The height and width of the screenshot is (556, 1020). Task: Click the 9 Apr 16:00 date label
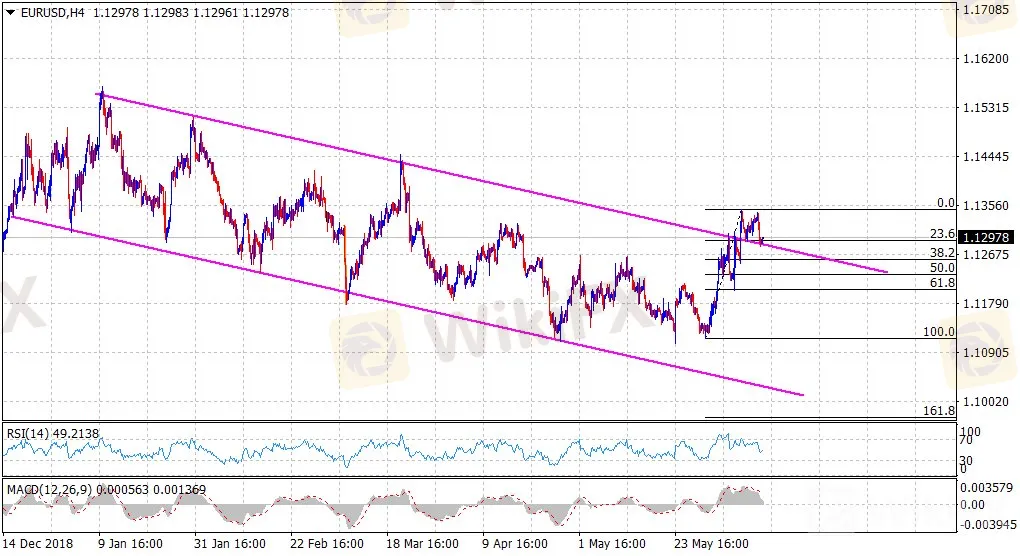(x=515, y=544)
